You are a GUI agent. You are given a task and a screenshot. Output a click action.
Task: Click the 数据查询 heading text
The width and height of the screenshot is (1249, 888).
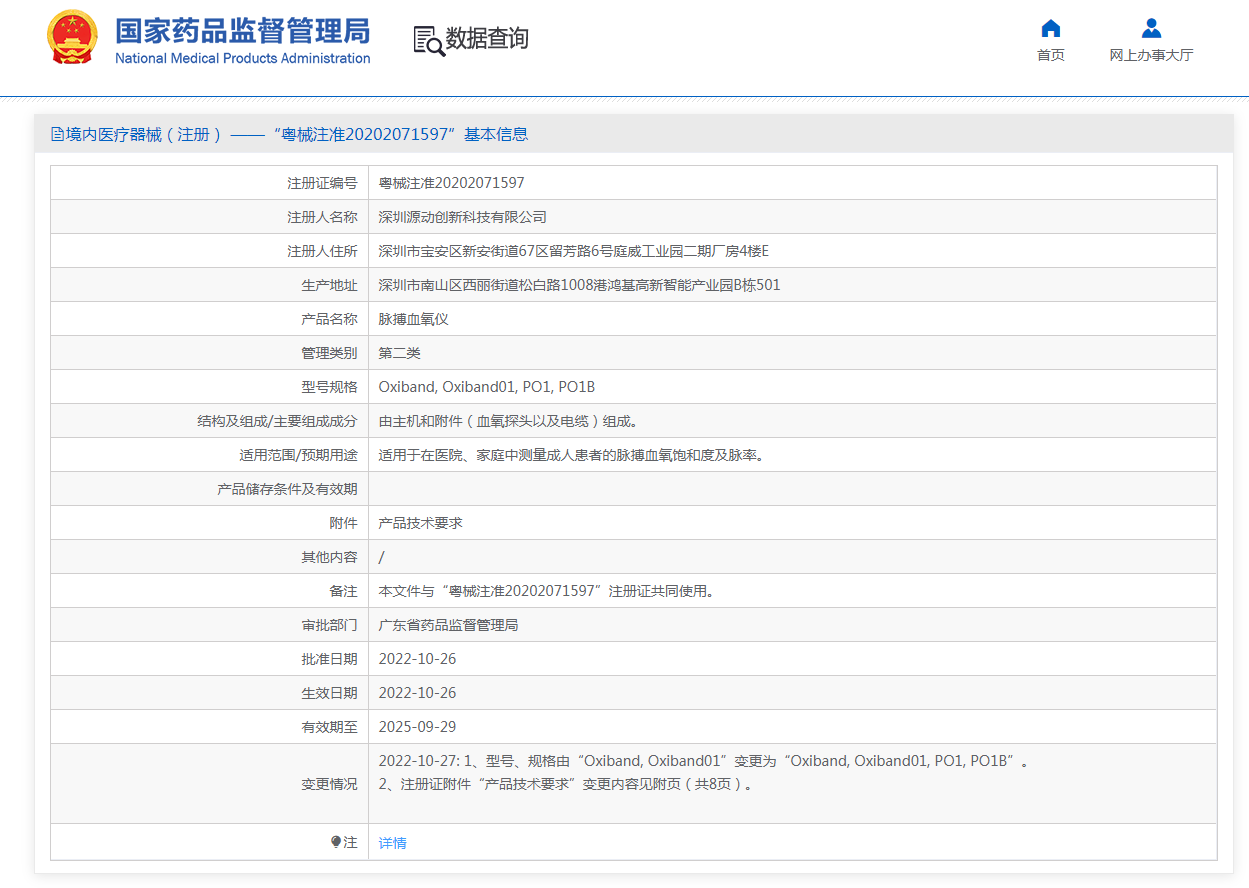[487, 39]
